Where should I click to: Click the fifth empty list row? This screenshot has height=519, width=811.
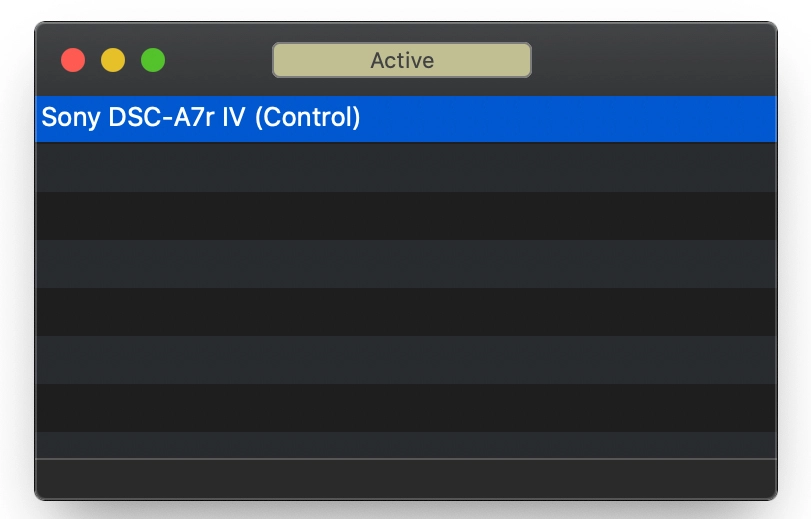coord(406,360)
